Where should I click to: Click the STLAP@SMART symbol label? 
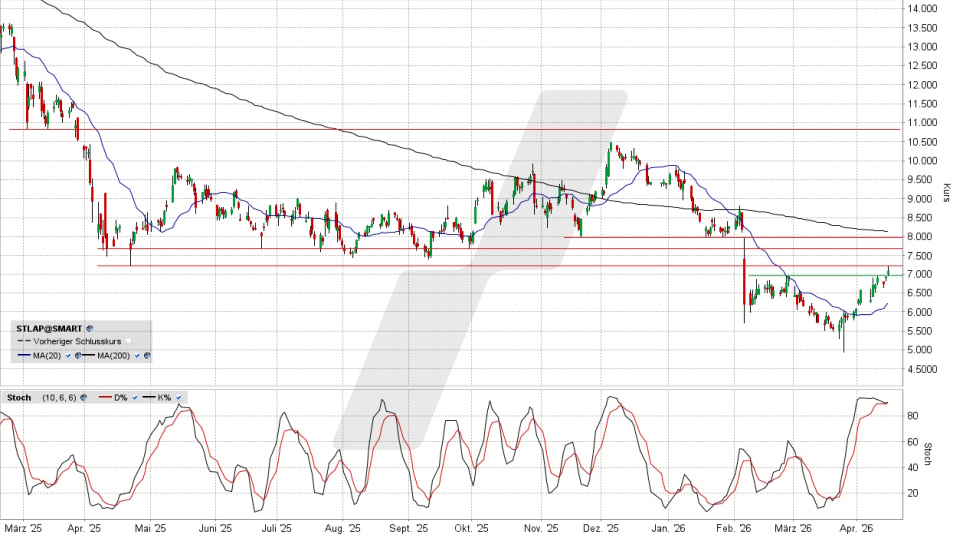tap(49, 329)
